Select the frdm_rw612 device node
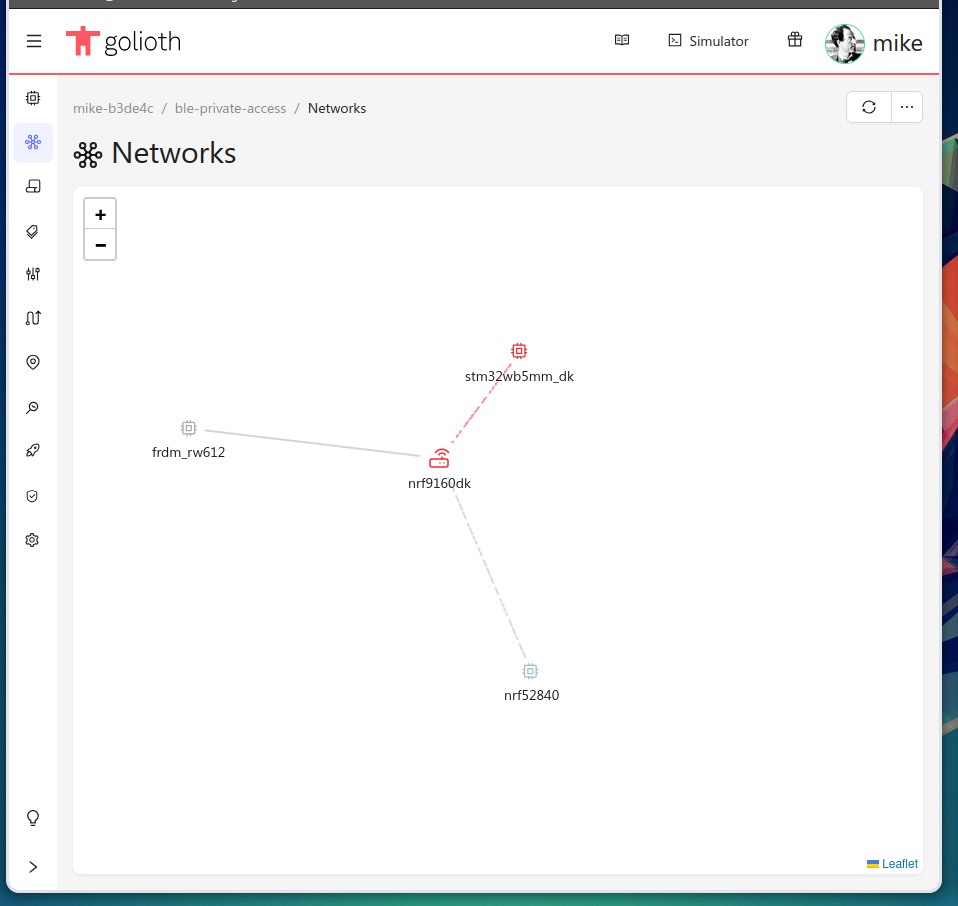958x906 pixels. pos(189,428)
